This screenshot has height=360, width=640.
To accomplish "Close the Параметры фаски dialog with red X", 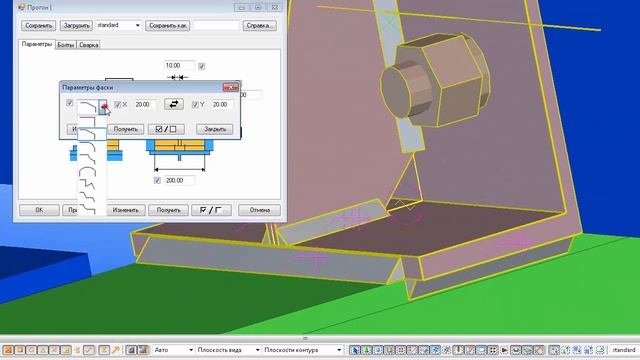I will click(x=231, y=87).
